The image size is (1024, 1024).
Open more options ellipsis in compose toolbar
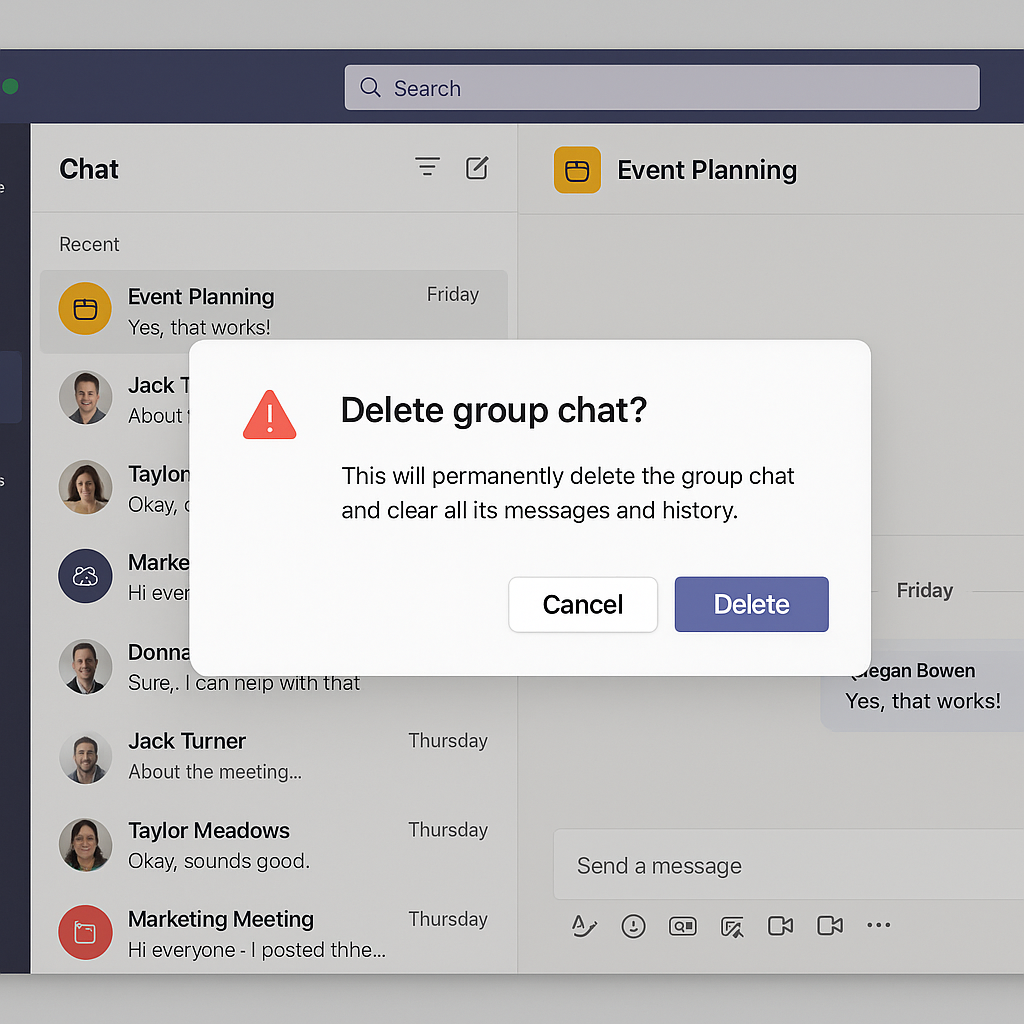878,925
